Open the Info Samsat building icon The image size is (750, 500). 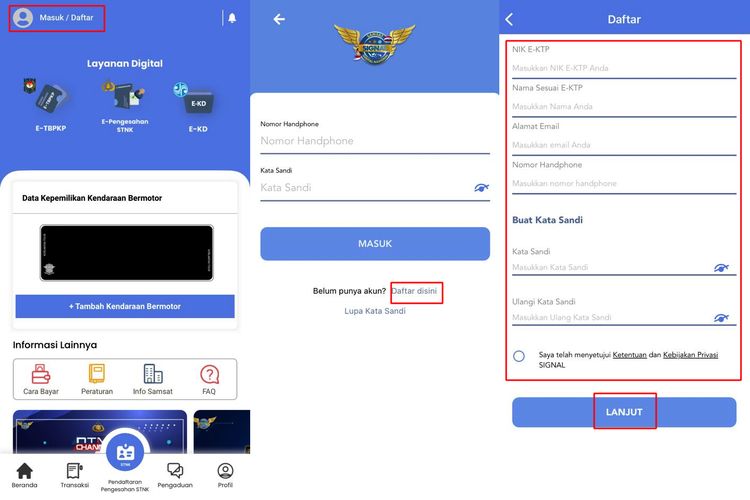click(x=153, y=374)
